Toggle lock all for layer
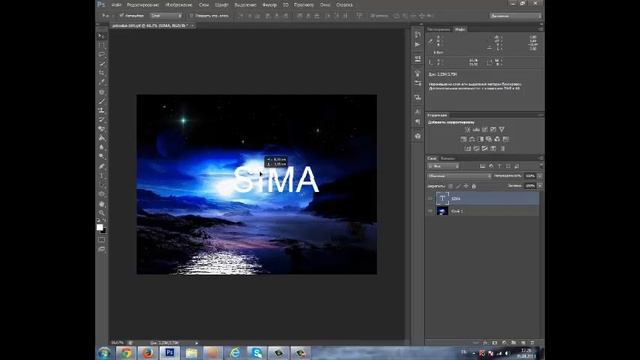The width and height of the screenshot is (640, 360). pos(474,186)
